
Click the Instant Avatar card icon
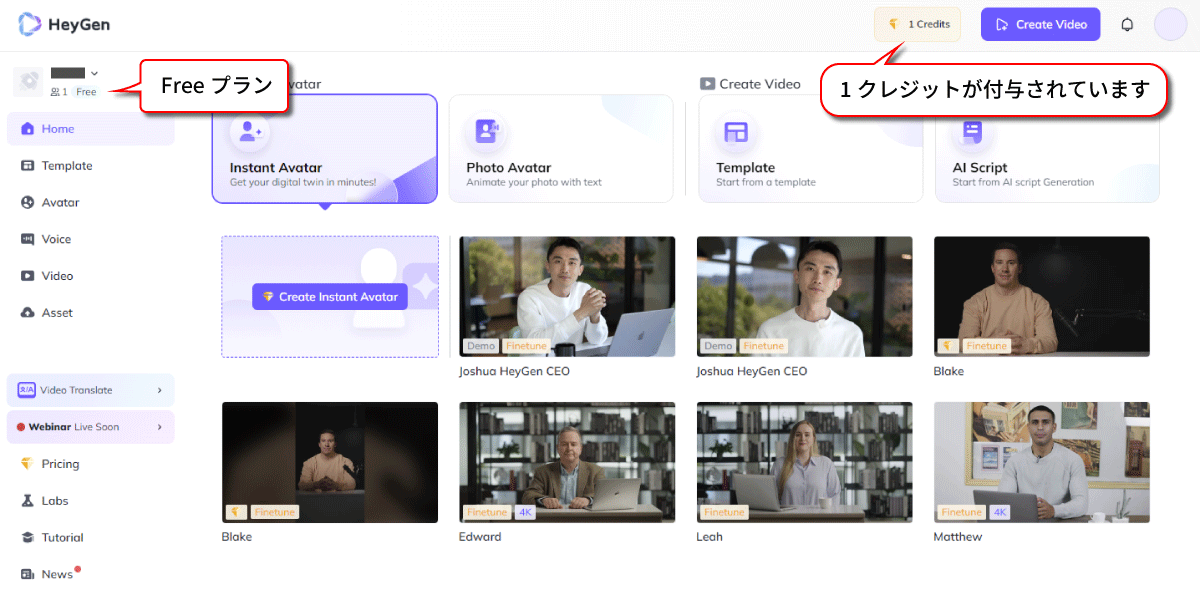pyautogui.click(x=250, y=132)
